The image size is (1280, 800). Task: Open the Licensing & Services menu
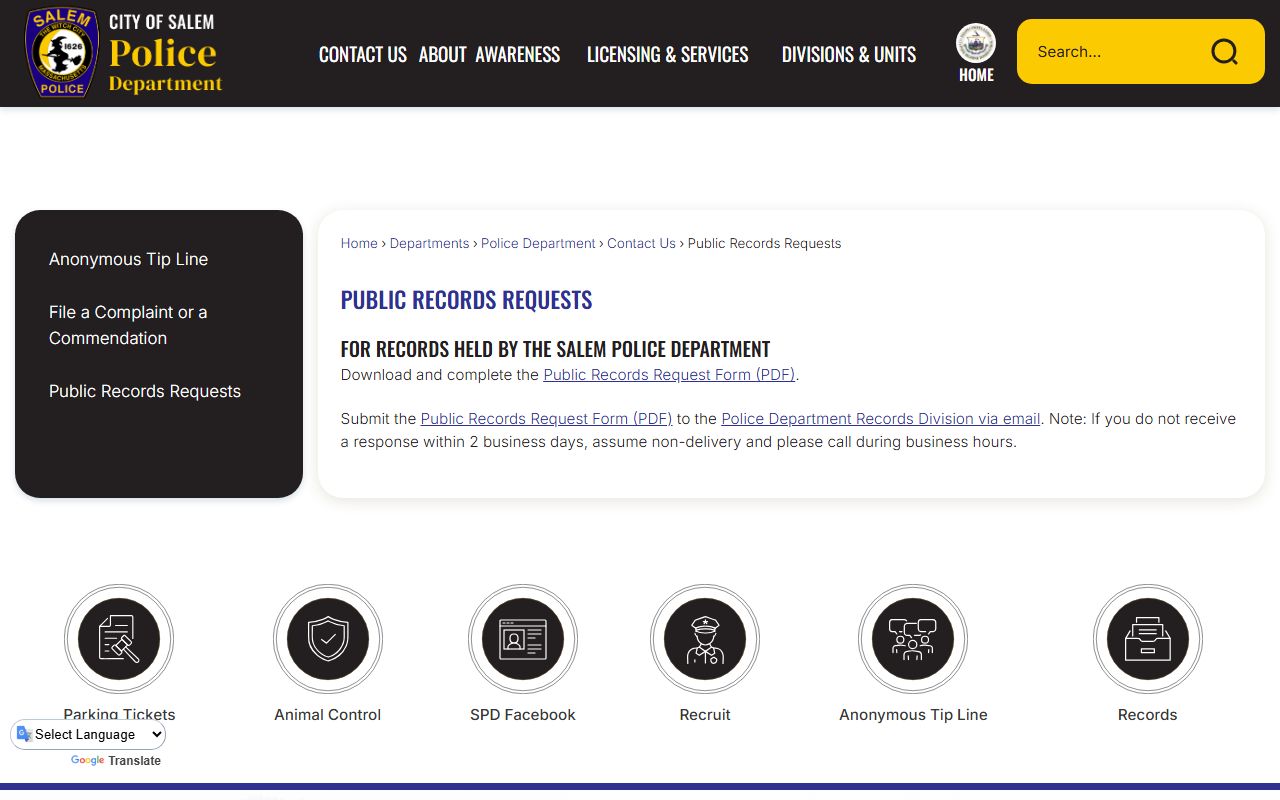[x=667, y=54]
